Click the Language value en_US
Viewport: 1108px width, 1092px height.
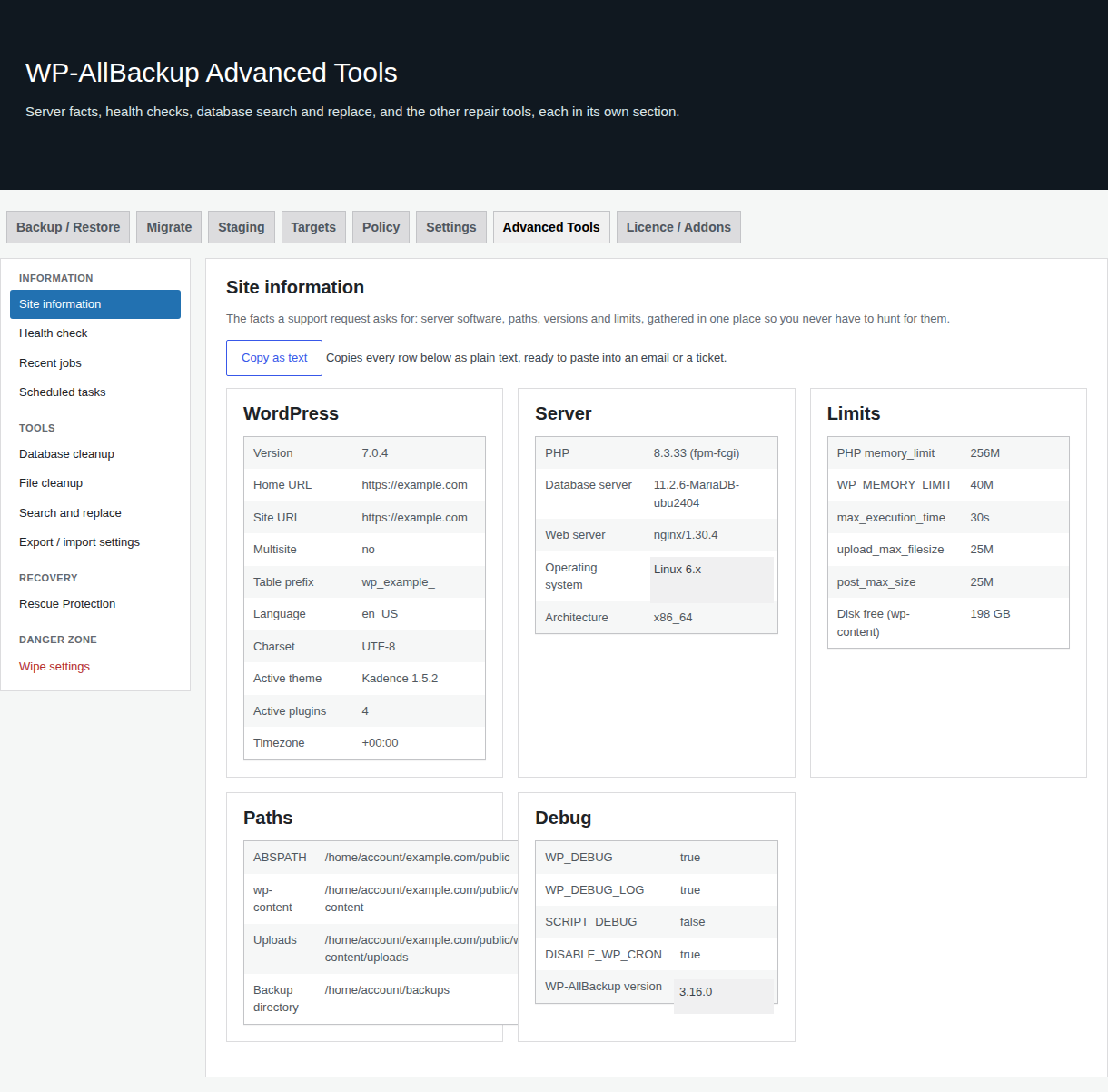pyautogui.click(x=380, y=614)
